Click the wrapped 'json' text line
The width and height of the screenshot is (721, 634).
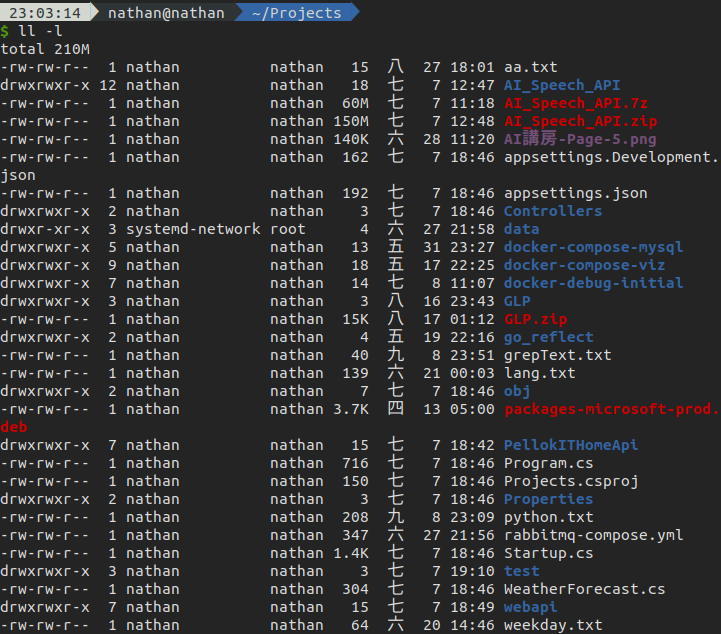18,175
